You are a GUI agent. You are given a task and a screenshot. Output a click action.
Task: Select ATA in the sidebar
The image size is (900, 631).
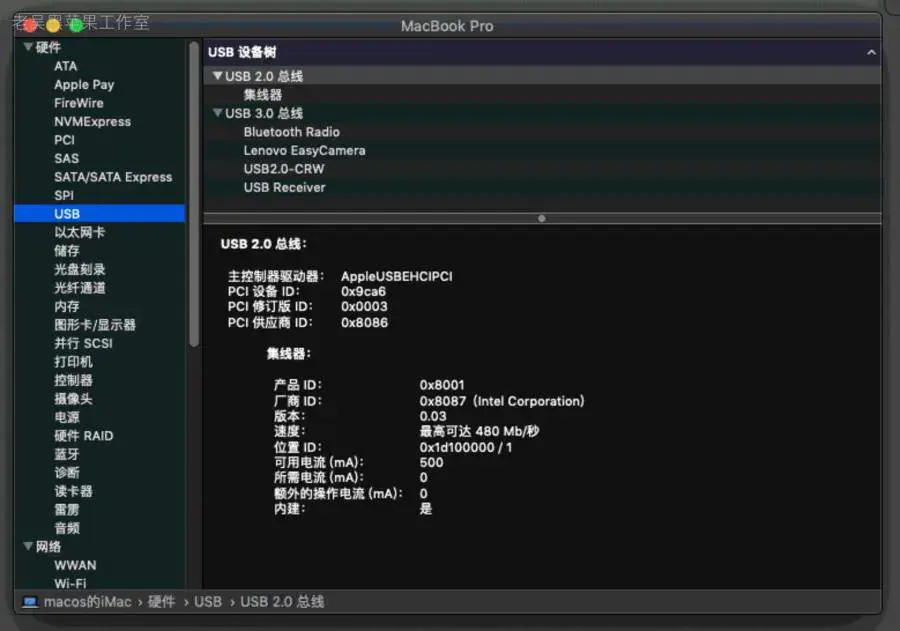pos(65,66)
